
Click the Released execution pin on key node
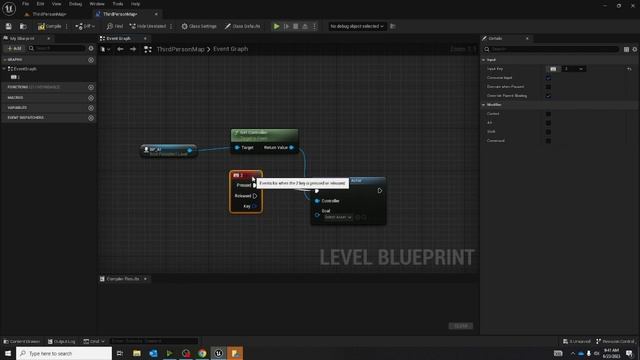tap(255, 196)
